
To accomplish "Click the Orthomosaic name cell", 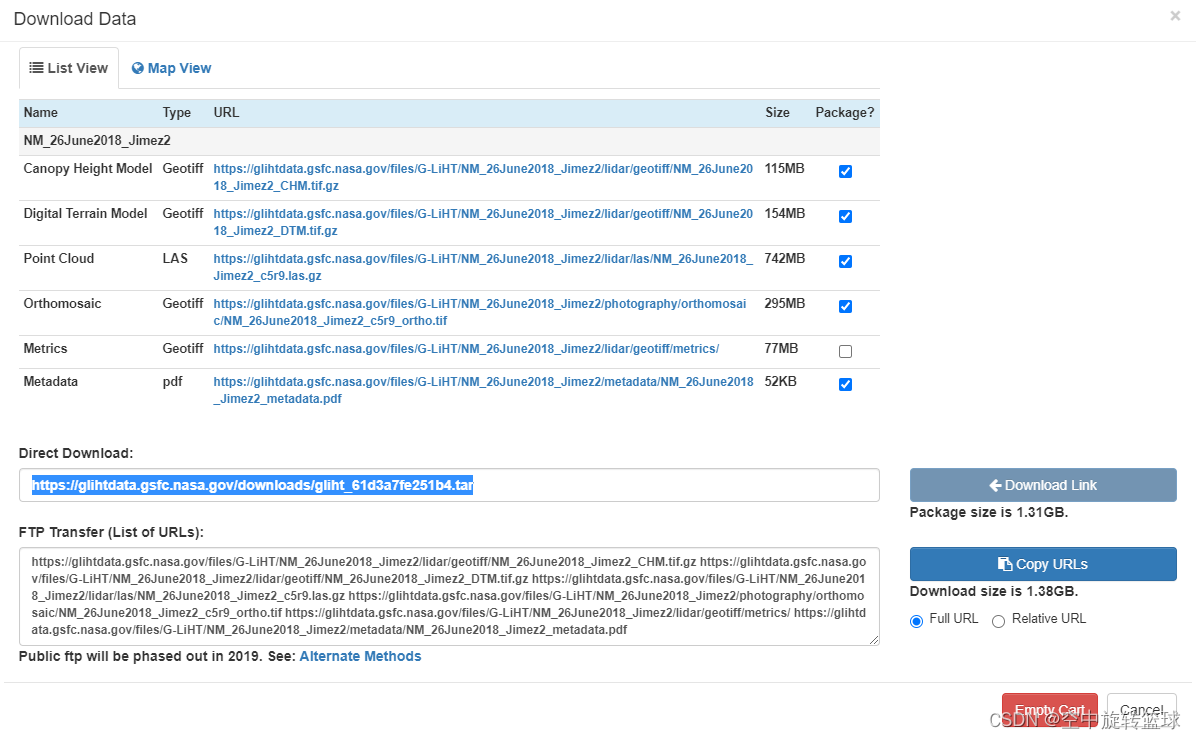I will click(63, 304).
